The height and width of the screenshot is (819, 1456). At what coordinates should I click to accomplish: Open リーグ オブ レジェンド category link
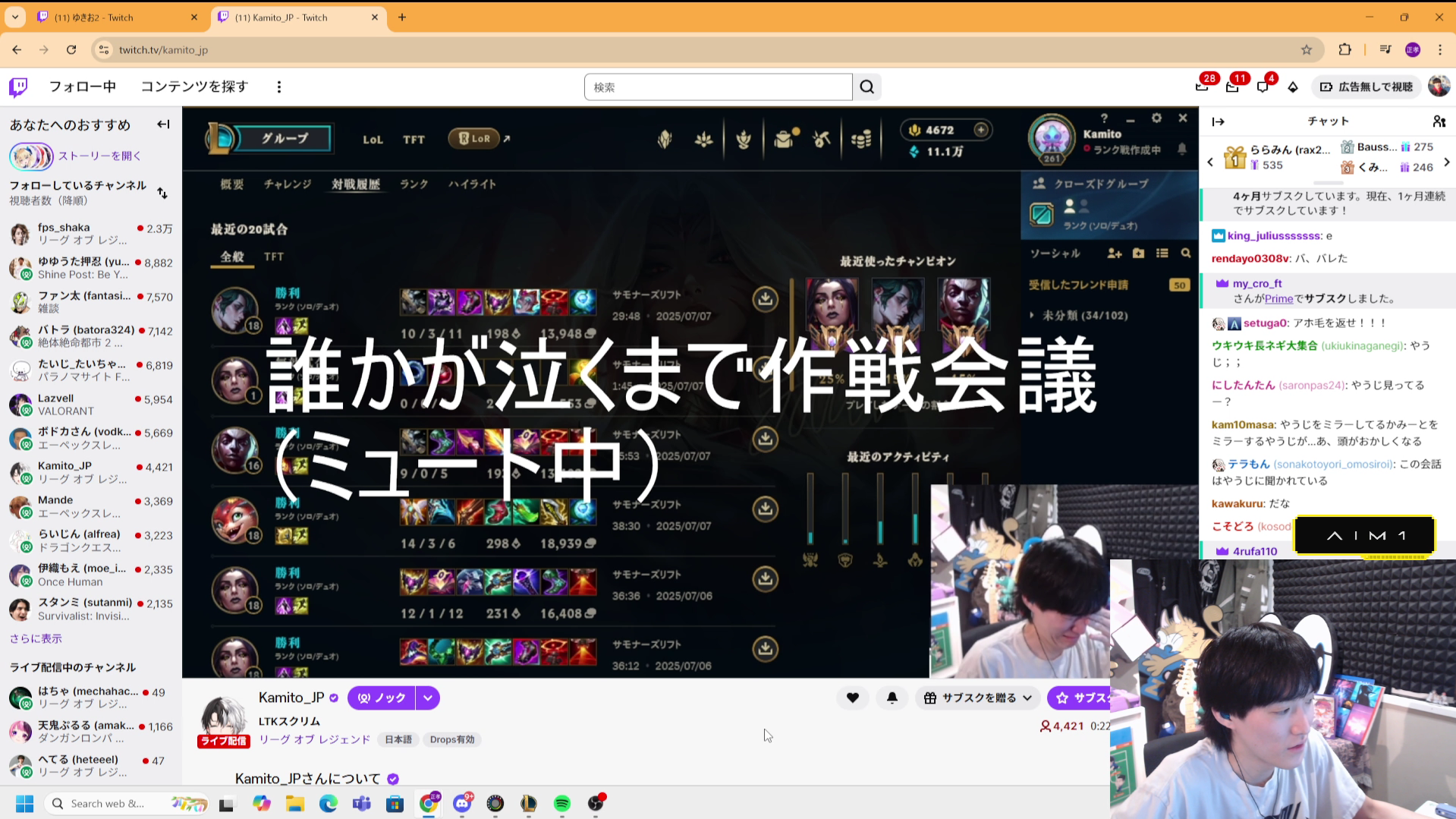(x=314, y=739)
